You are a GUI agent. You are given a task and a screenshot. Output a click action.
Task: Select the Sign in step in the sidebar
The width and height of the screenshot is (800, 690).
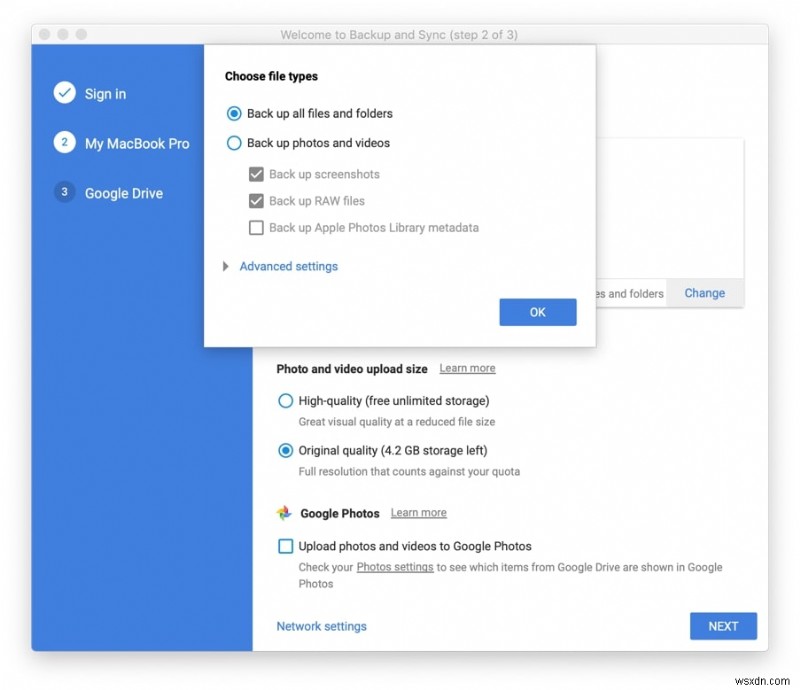pos(106,94)
